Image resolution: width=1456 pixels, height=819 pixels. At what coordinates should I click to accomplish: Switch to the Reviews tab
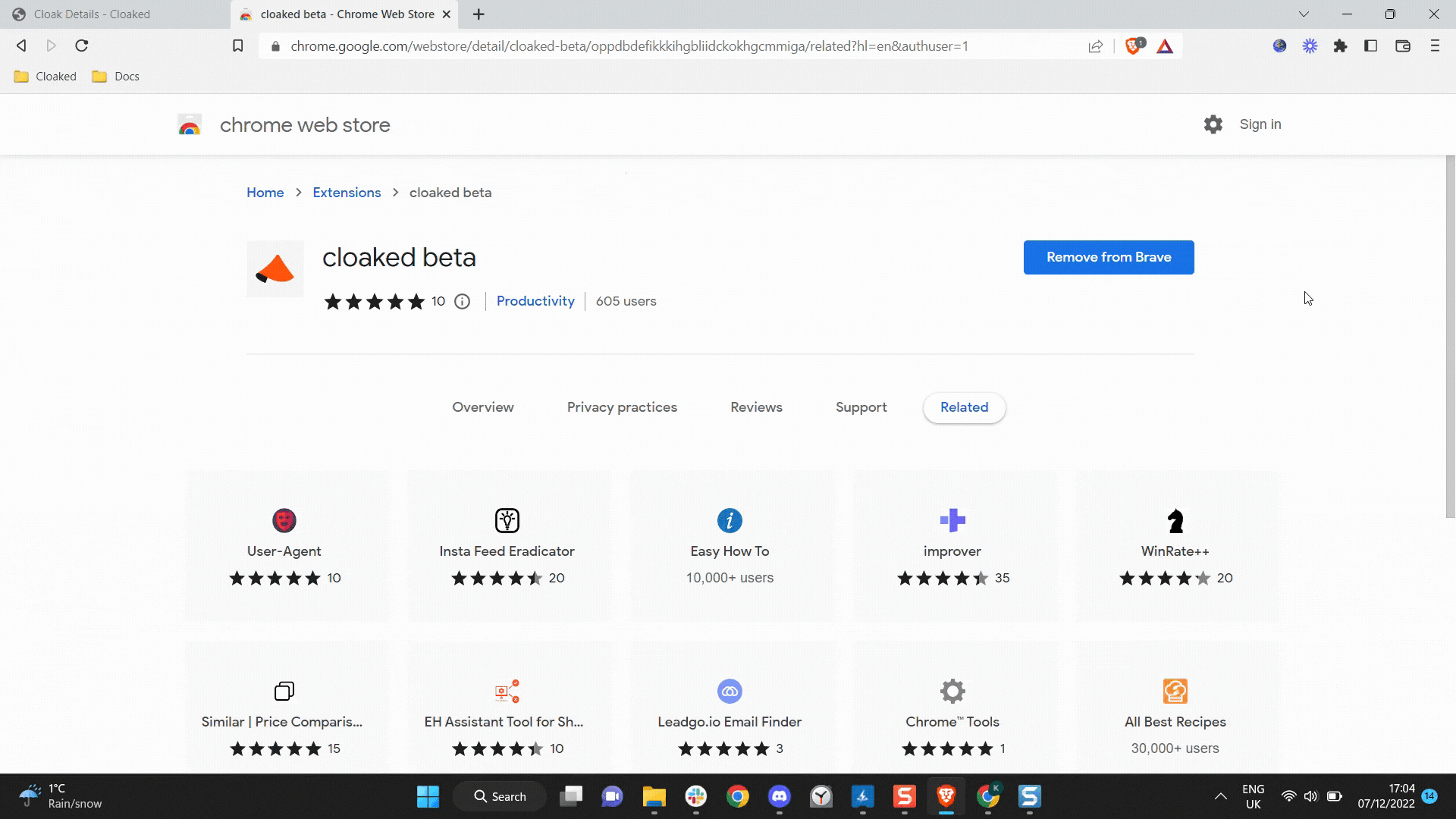(x=755, y=407)
